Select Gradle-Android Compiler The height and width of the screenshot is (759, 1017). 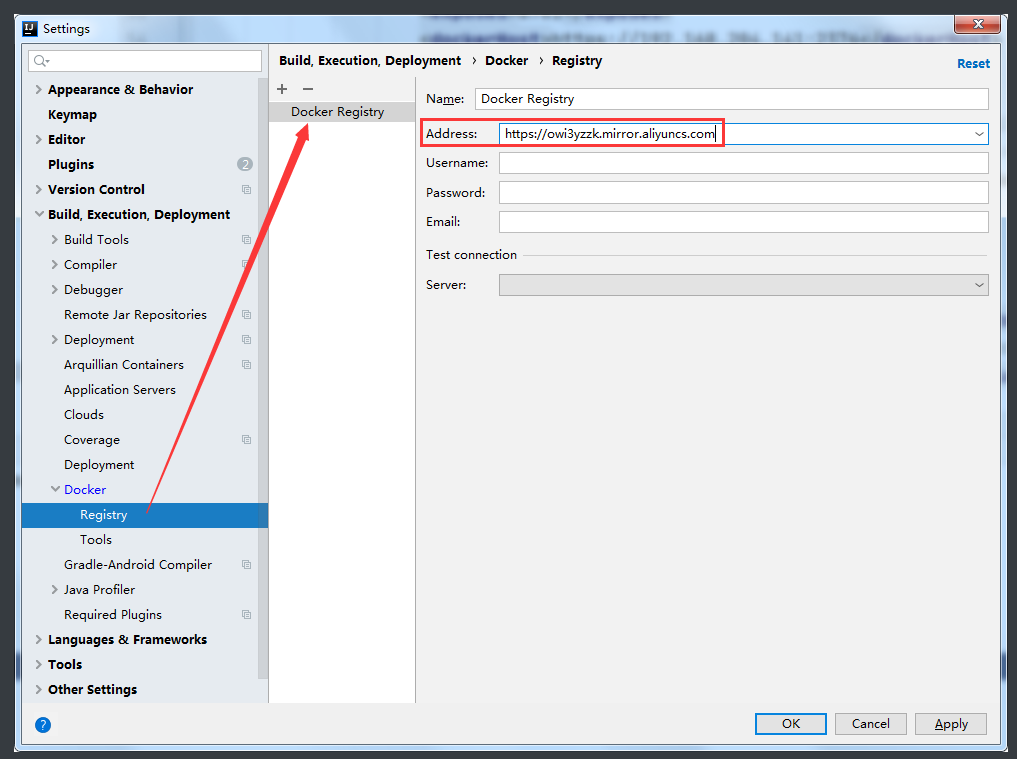tap(138, 565)
